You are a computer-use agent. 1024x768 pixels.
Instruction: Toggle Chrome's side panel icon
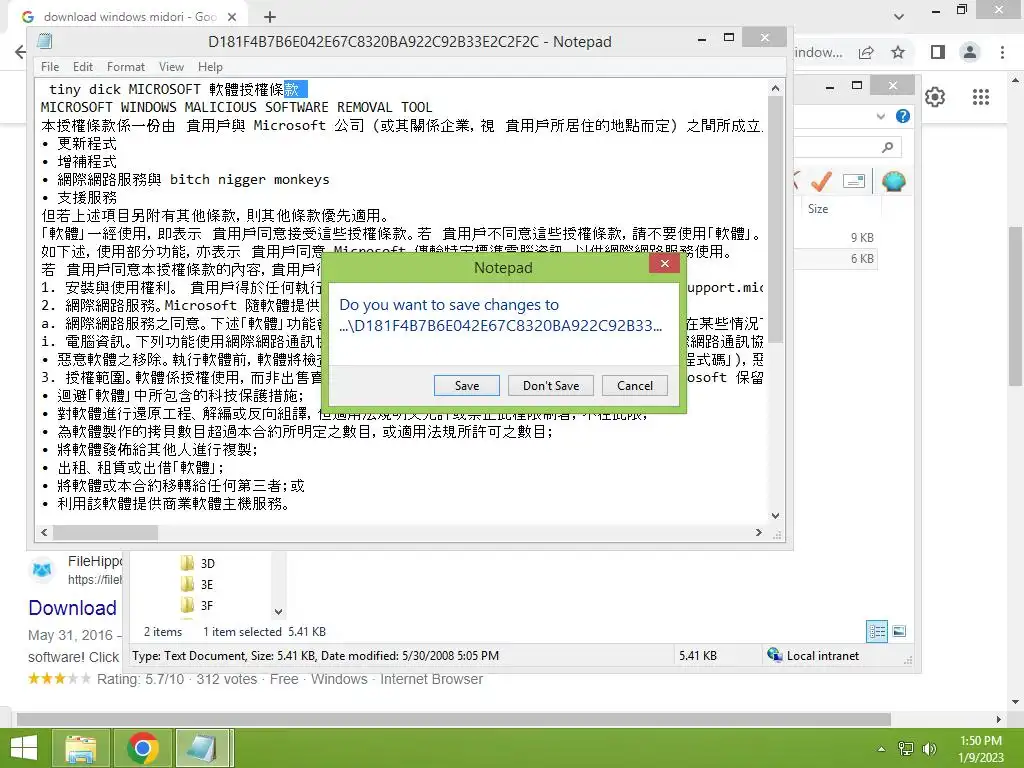click(x=938, y=52)
